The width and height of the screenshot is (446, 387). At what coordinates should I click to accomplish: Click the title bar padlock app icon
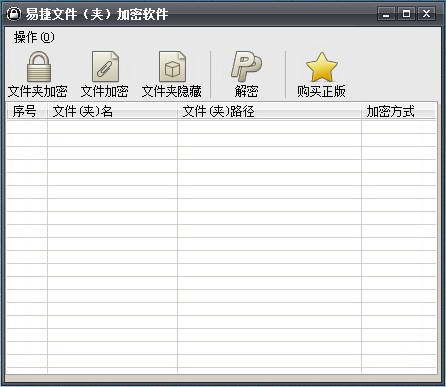pos(14,14)
